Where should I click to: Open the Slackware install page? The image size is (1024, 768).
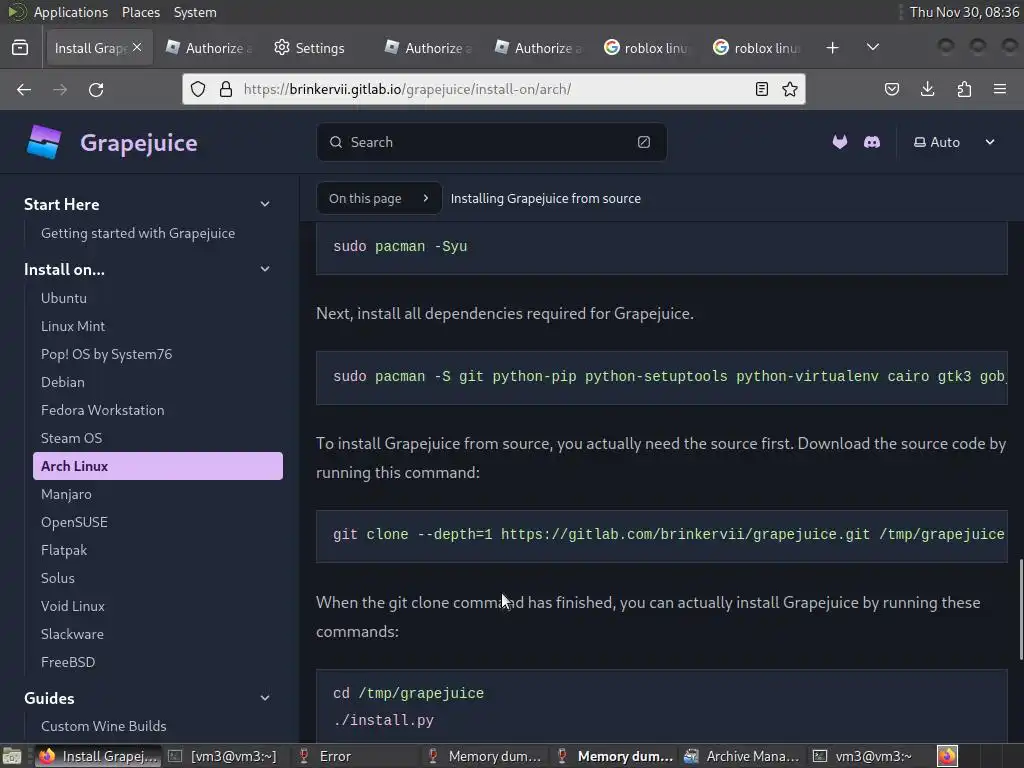point(72,634)
